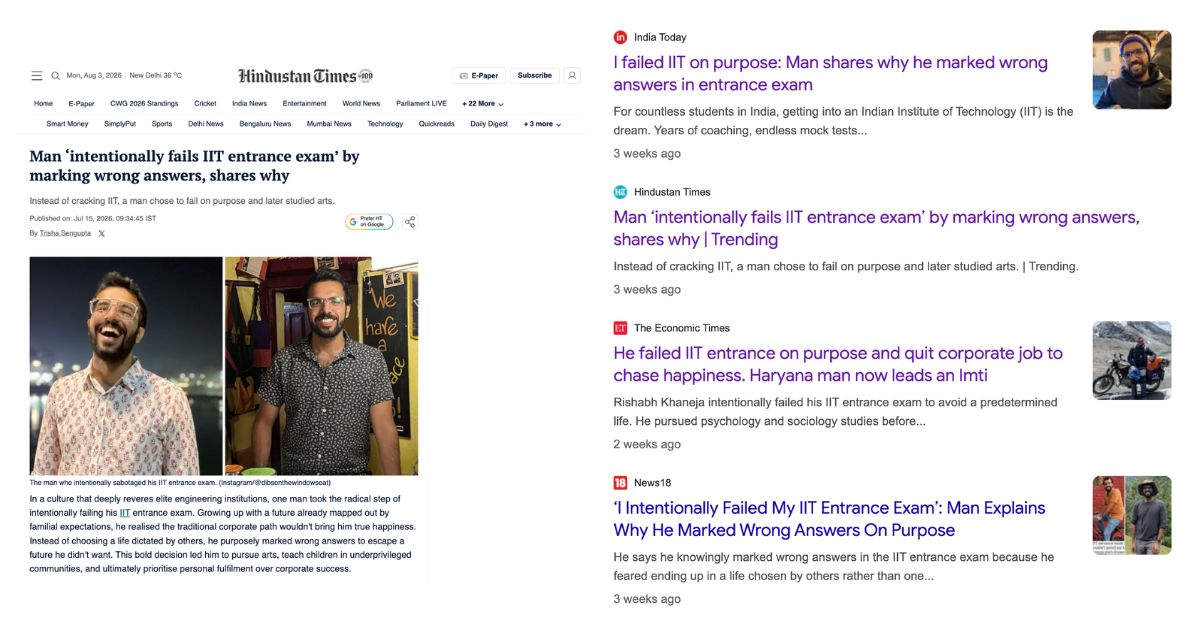Expand the +22 More dropdown
This screenshot has width=1200, height=630.
tap(483, 103)
